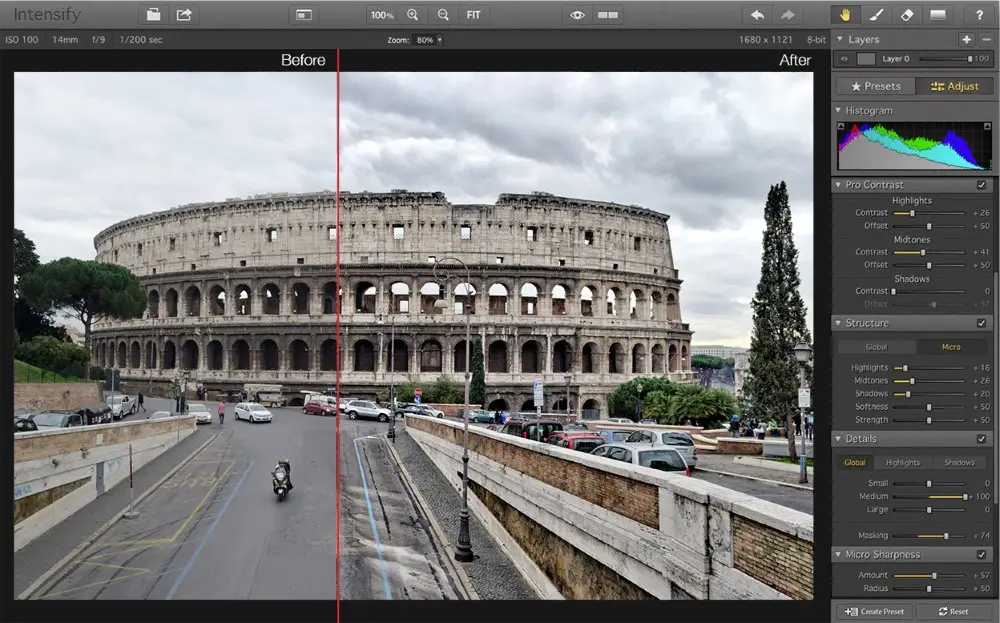Click the After label above image

click(x=795, y=60)
